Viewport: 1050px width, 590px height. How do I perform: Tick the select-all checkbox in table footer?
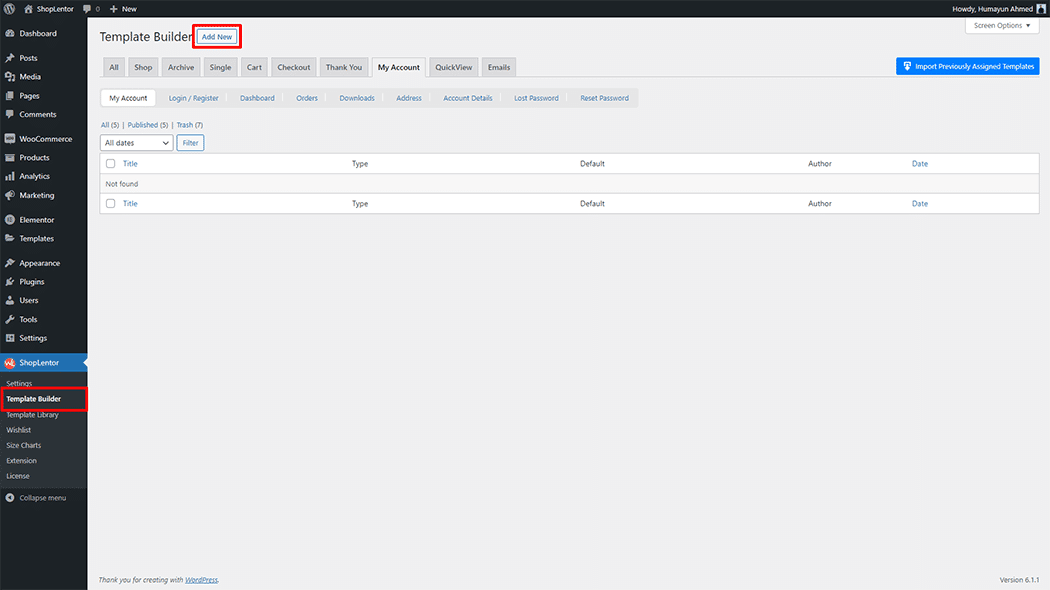pos(110,204)
